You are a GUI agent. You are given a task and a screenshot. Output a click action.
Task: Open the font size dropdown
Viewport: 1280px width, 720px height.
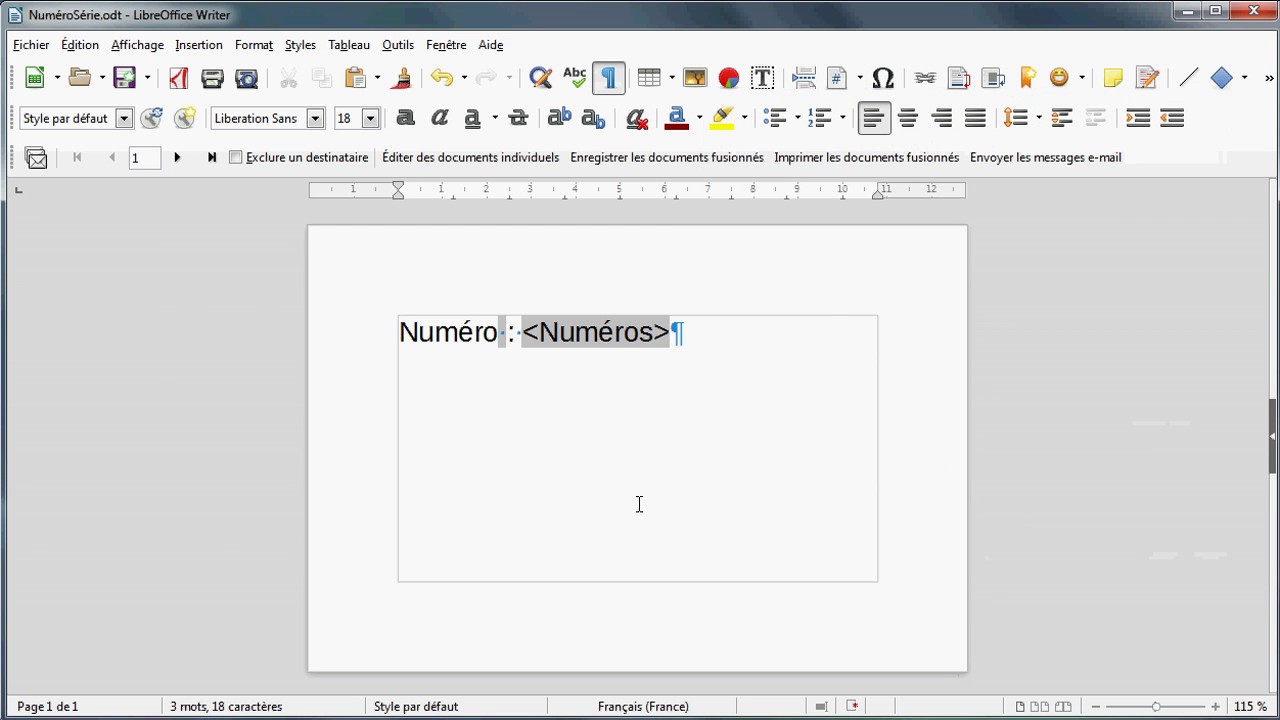tap(370, 118)
